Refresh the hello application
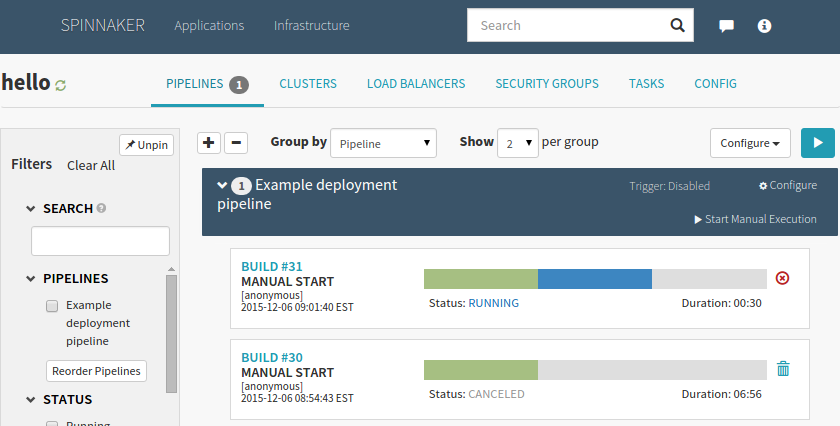 61,86
